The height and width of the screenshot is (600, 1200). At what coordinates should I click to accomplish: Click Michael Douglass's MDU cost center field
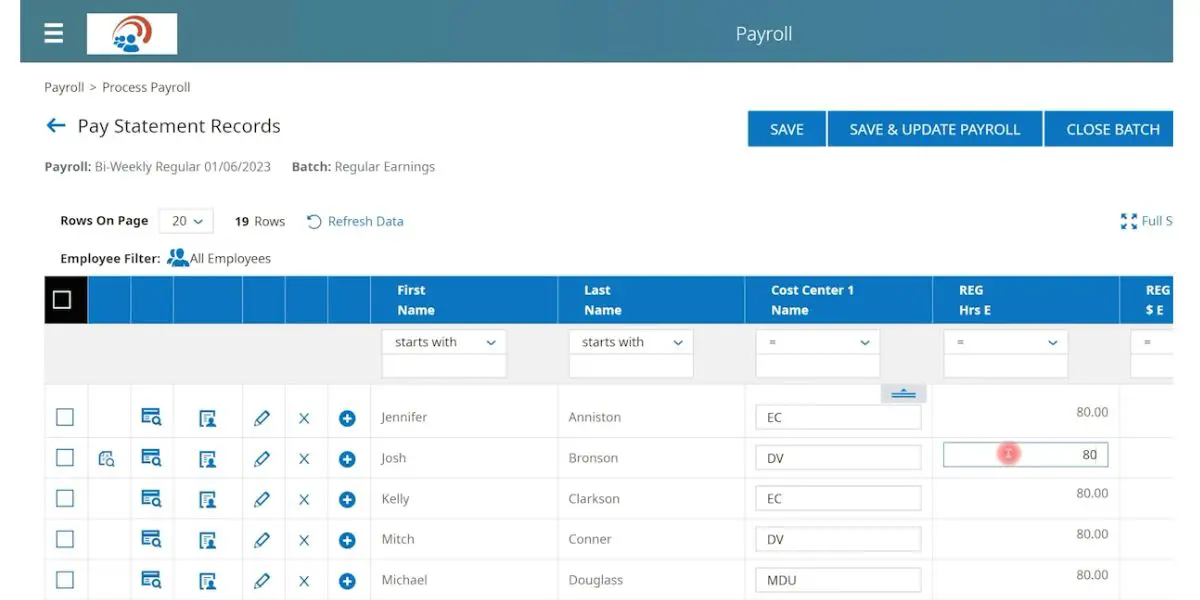tap(838, 580)
